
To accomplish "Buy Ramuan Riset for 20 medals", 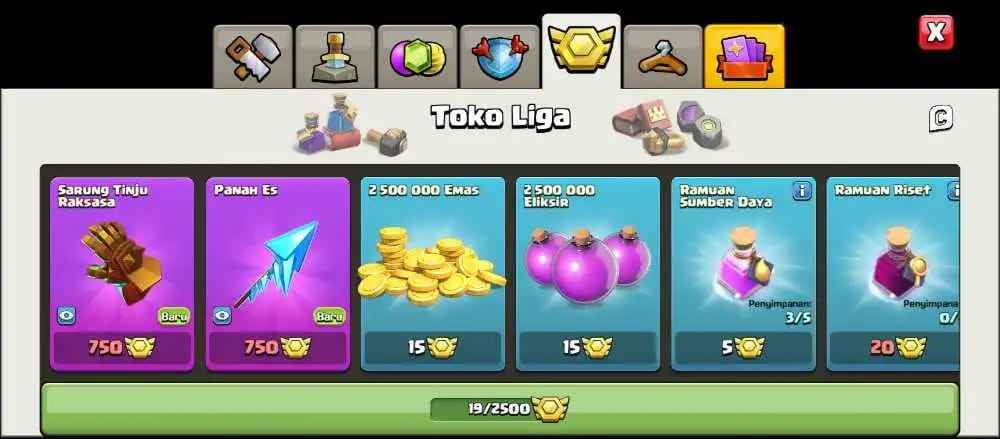I will coord(894,347).
